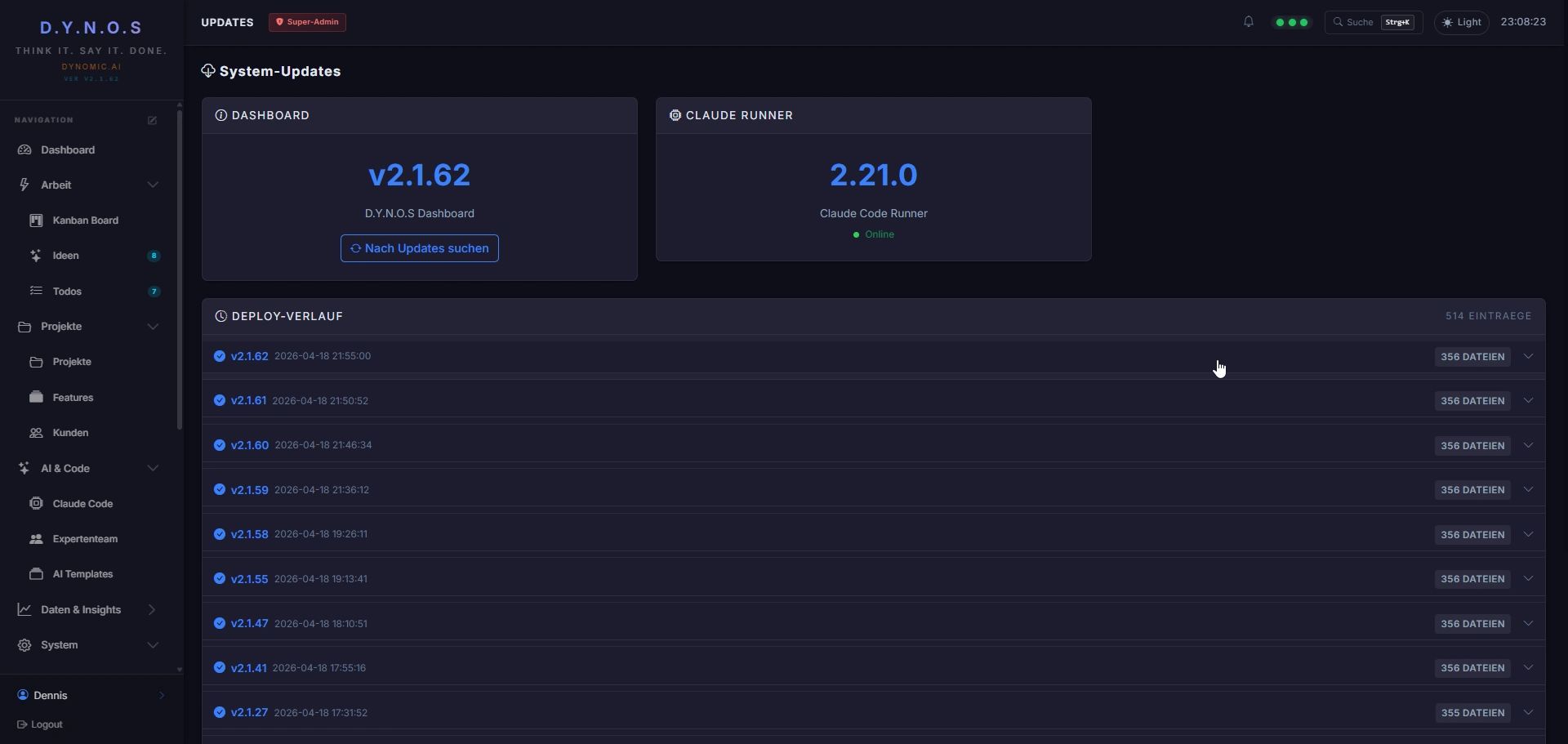Open the notifications bell icon
The height and width of the screenshot is (744, 1568).
click(1248, 22)
